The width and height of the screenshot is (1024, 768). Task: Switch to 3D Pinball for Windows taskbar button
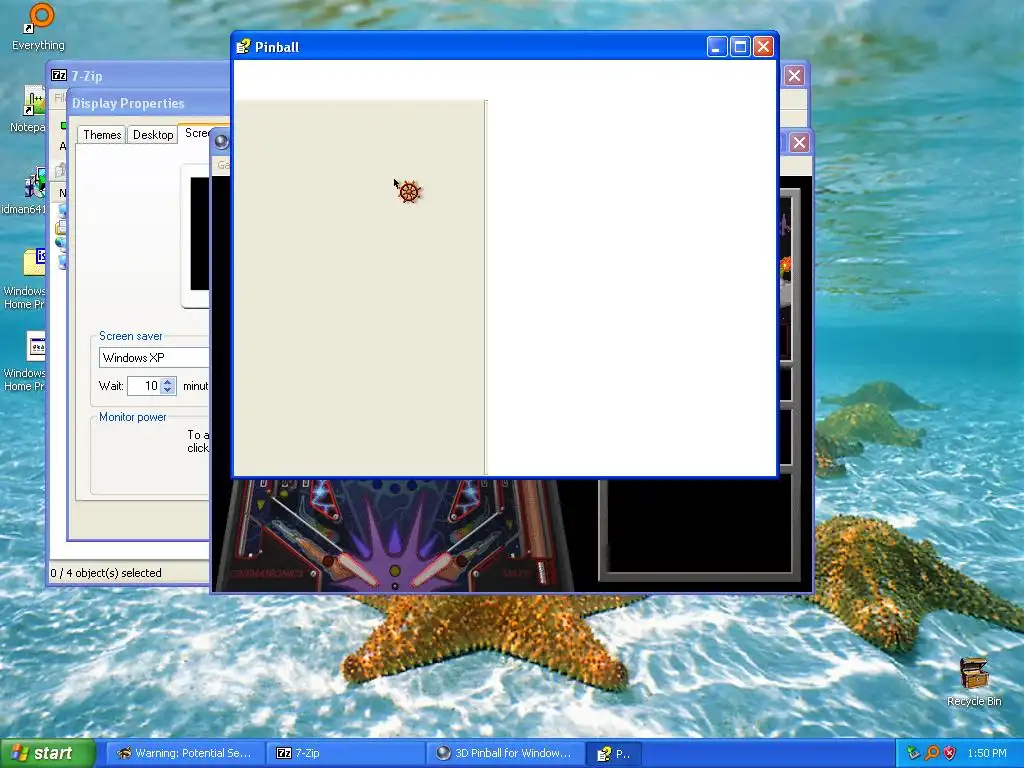coord(505,753)
